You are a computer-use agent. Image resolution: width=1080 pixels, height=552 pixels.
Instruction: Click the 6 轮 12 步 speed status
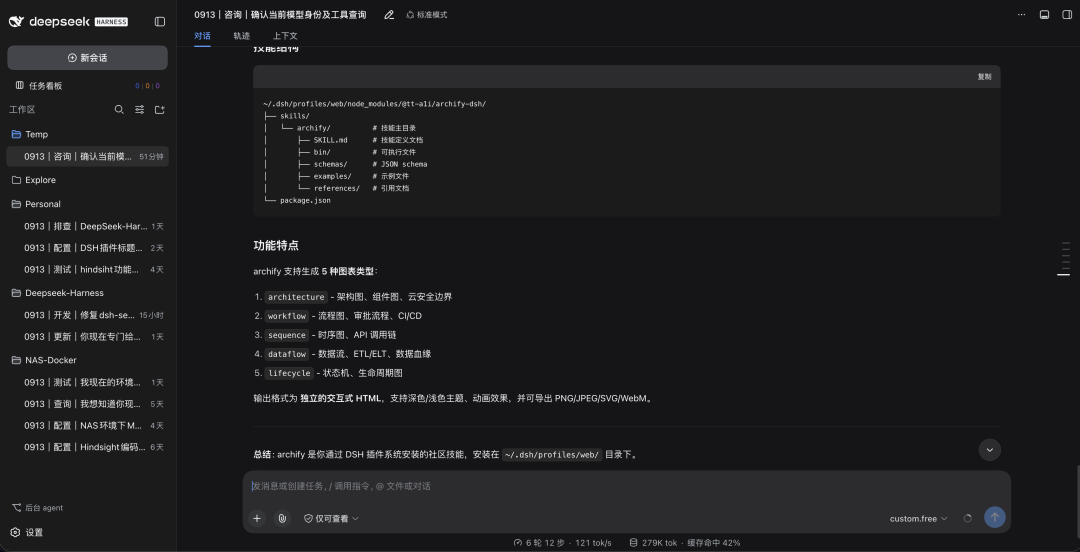563,543
